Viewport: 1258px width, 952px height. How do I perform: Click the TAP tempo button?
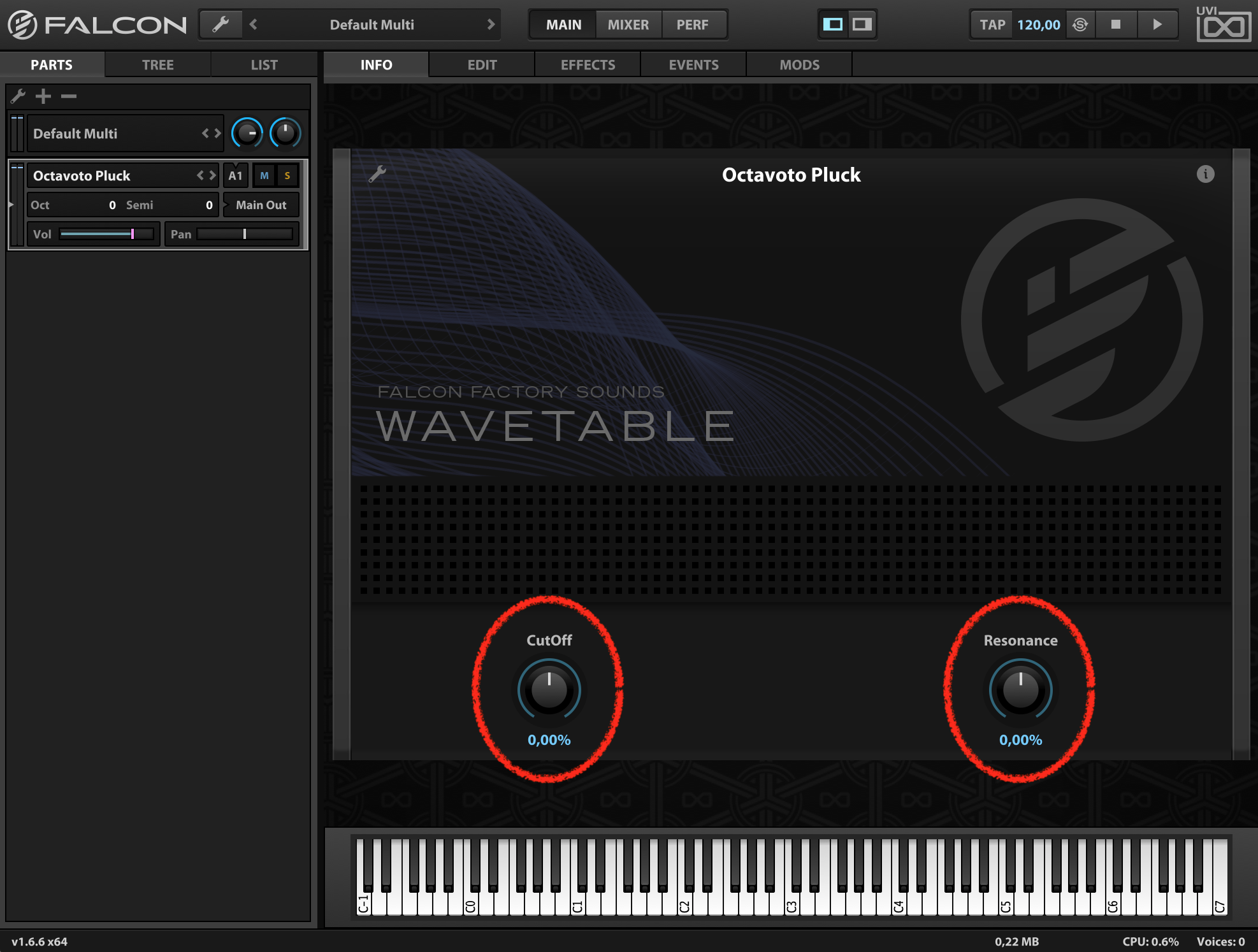coord(992,25)
